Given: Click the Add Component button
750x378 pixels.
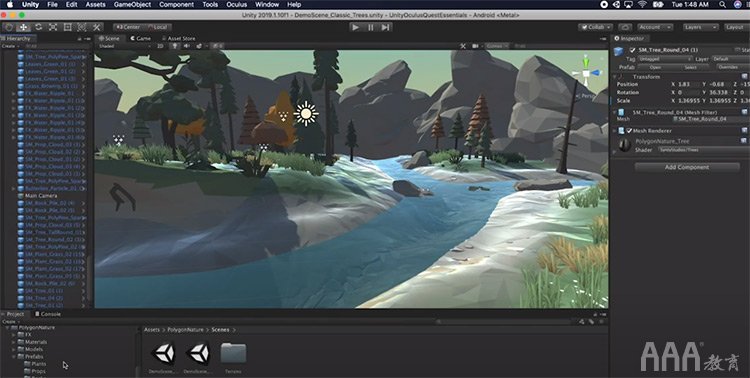Looking at the screenshot, I should pyautogui.click(x=687, y=167).
